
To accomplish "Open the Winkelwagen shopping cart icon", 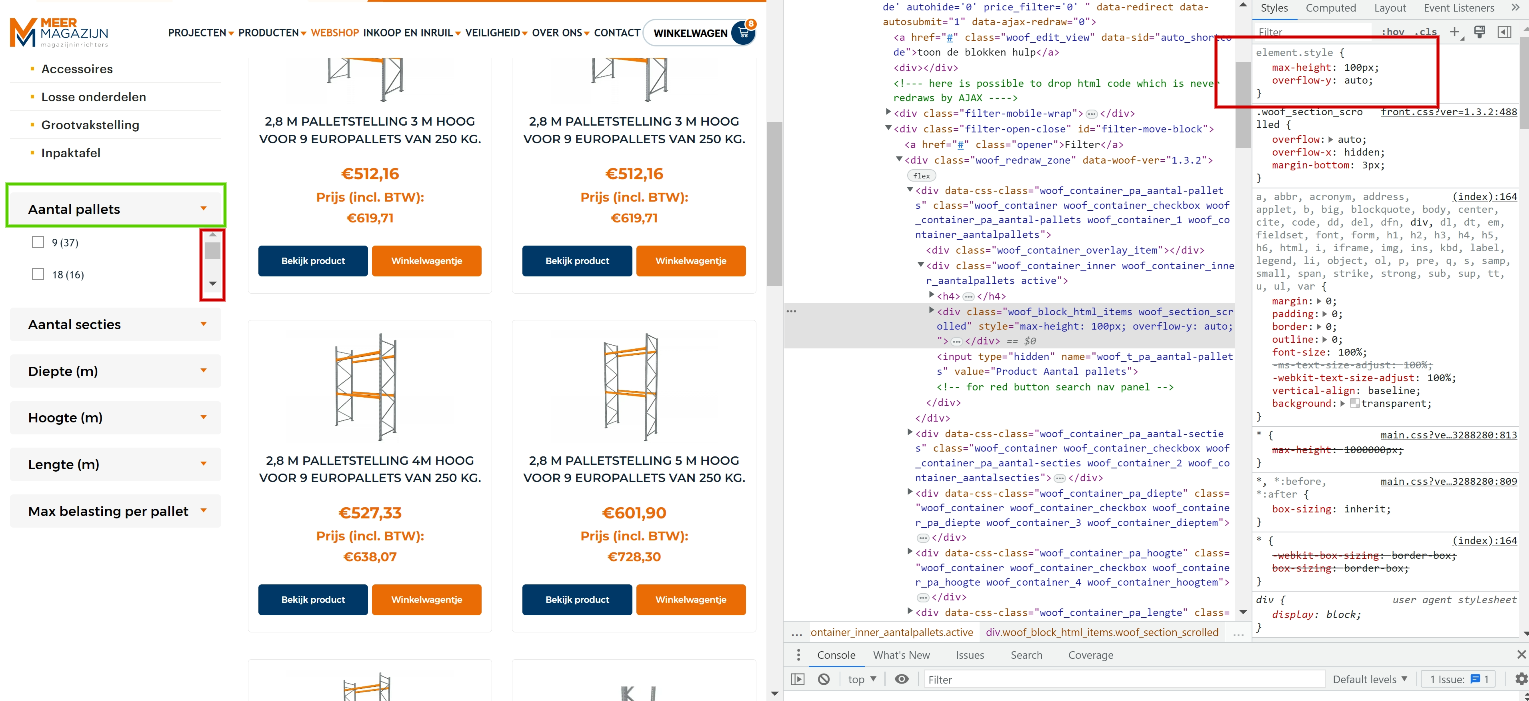I will pos(742,33).
